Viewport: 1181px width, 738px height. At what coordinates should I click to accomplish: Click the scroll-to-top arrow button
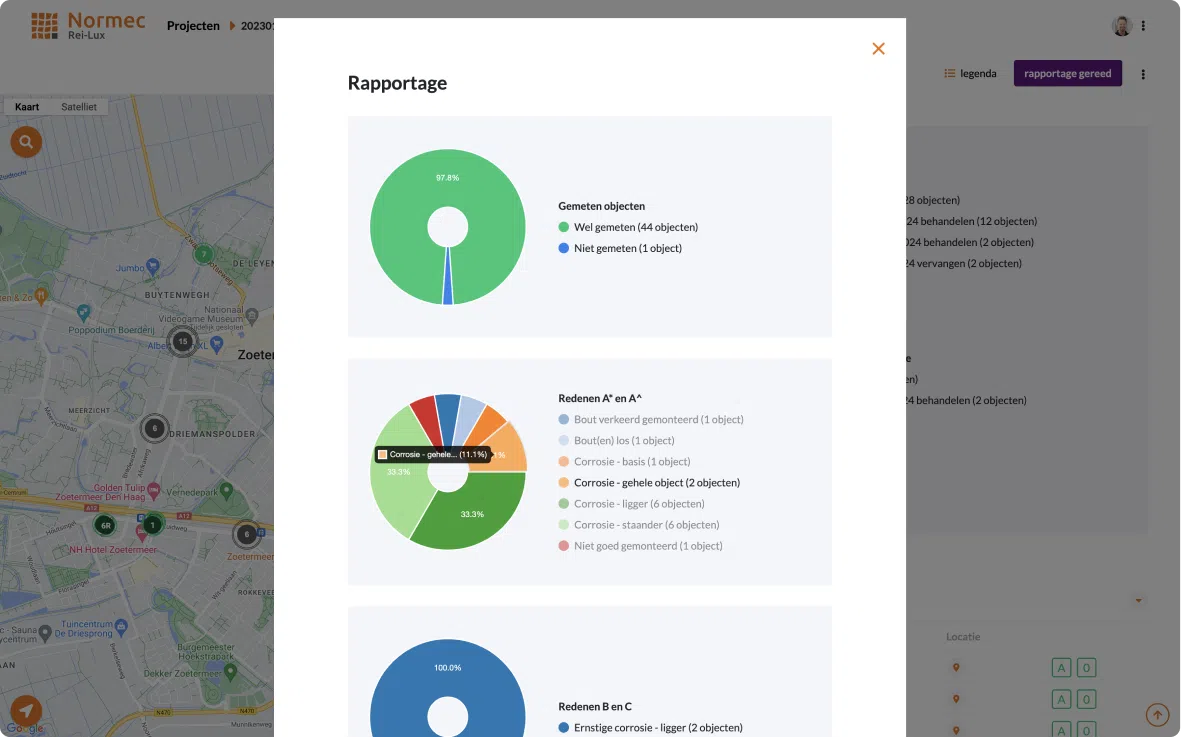pos(1158,714)
